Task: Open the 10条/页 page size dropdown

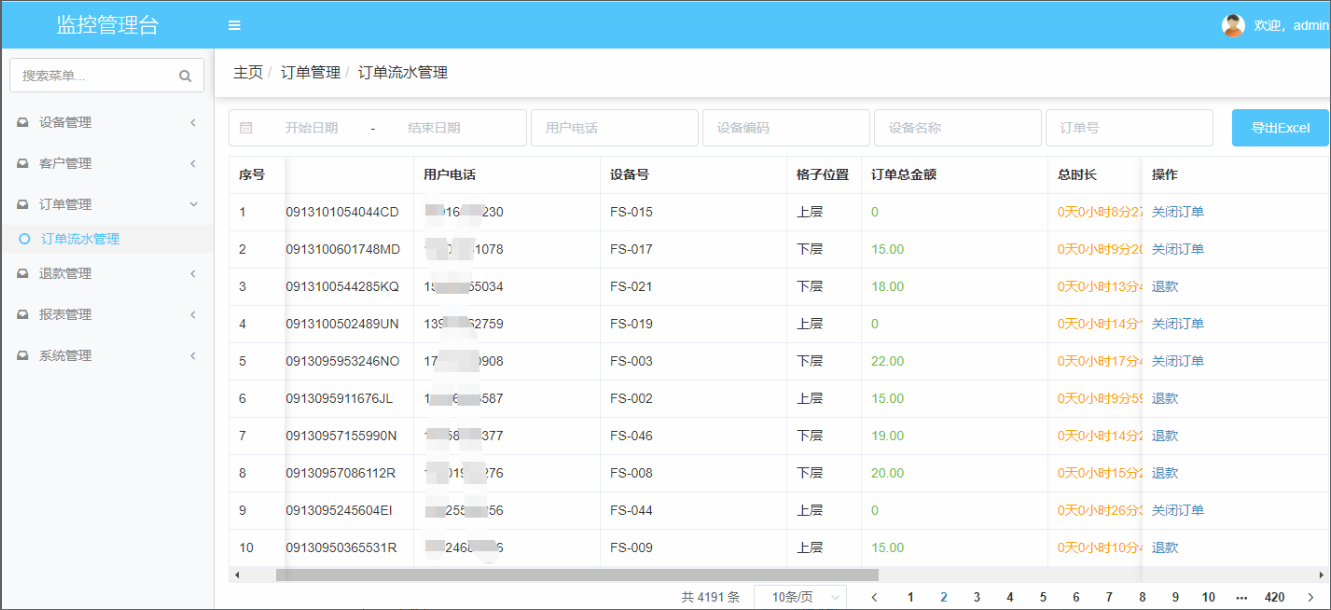Action: [x=800, y=597]
